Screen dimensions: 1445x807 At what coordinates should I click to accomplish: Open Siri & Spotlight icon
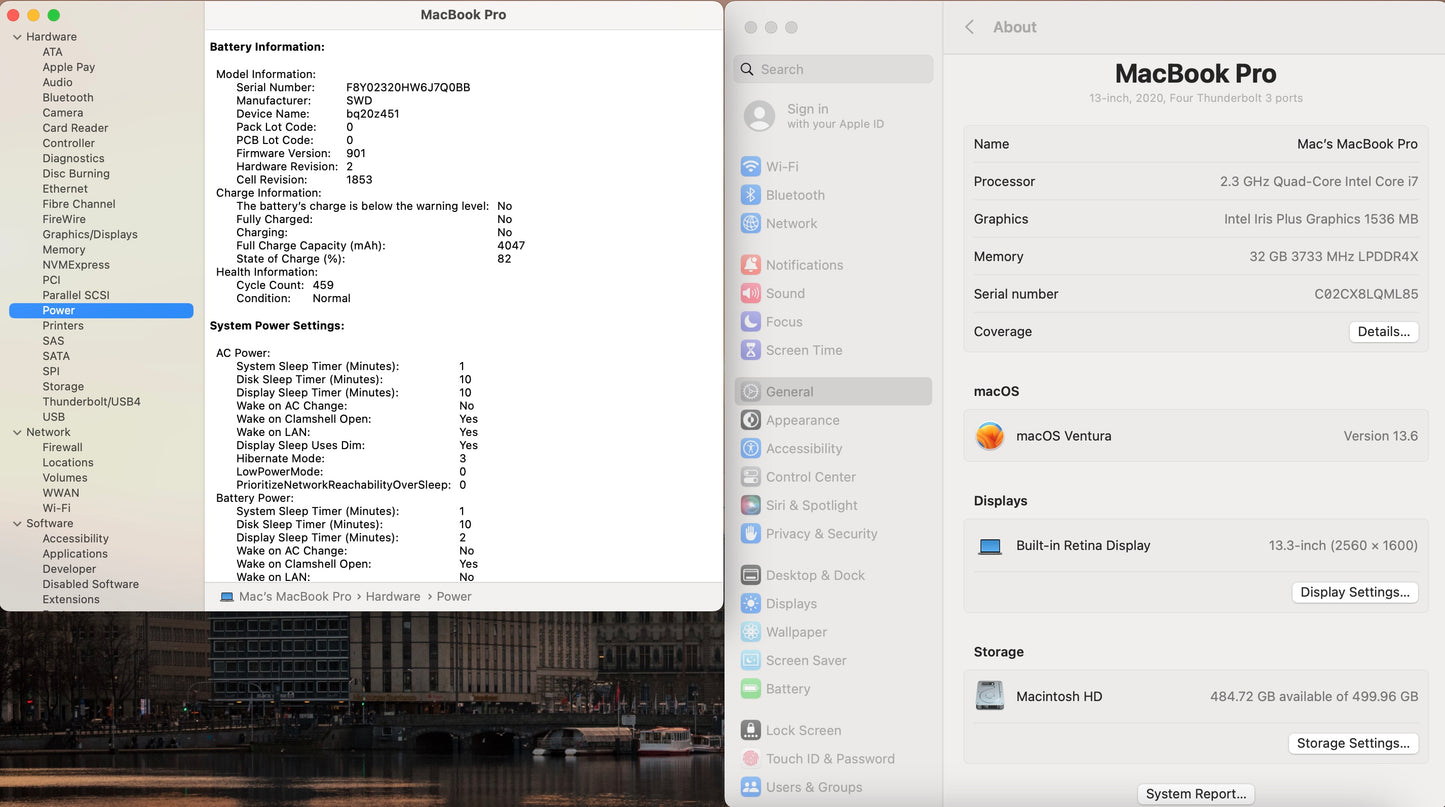click(x=750, y=505)
